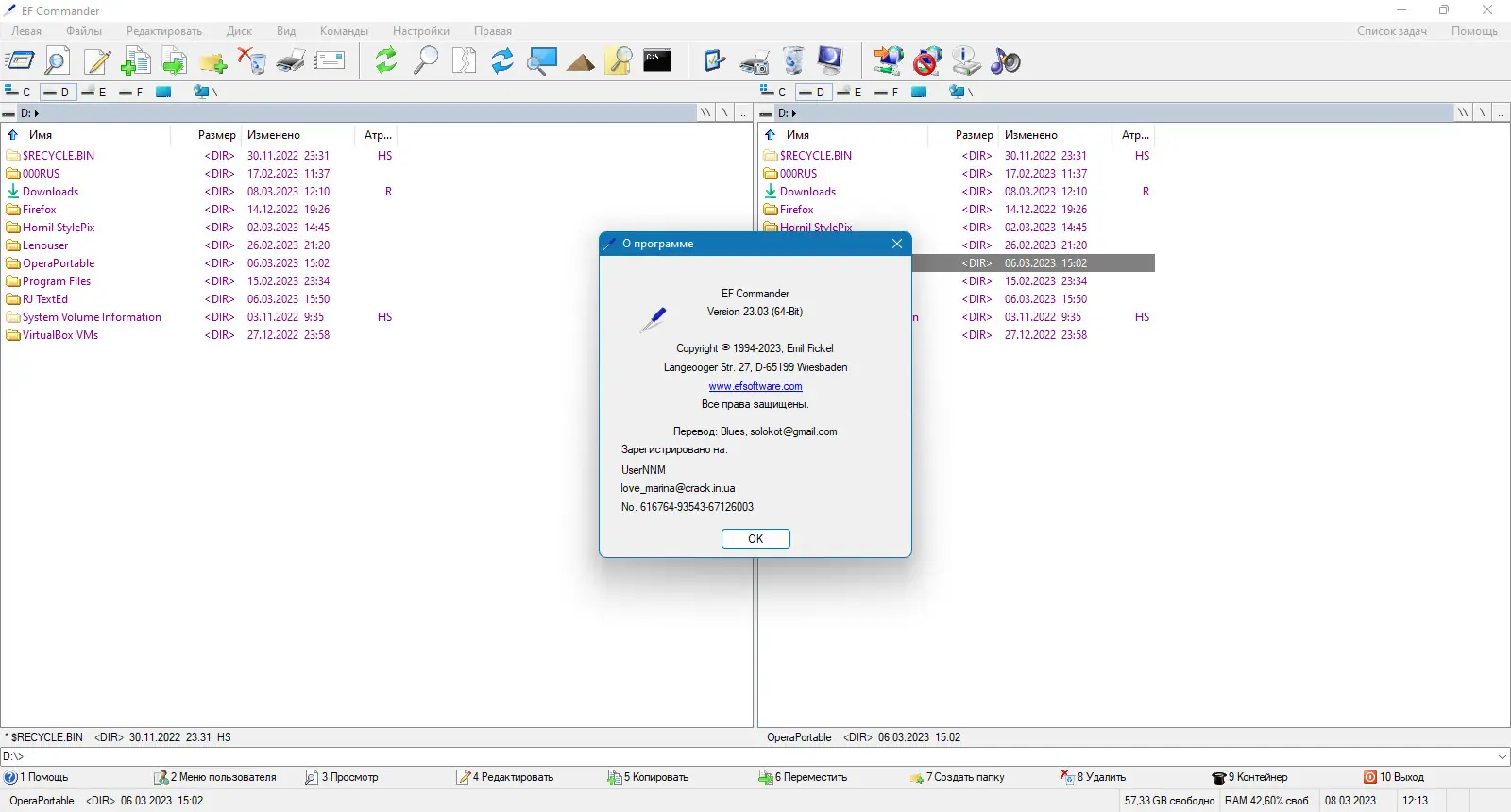Select OperaPortable folder in left panel
This screenshot has width=1511, height=812.
59,263
